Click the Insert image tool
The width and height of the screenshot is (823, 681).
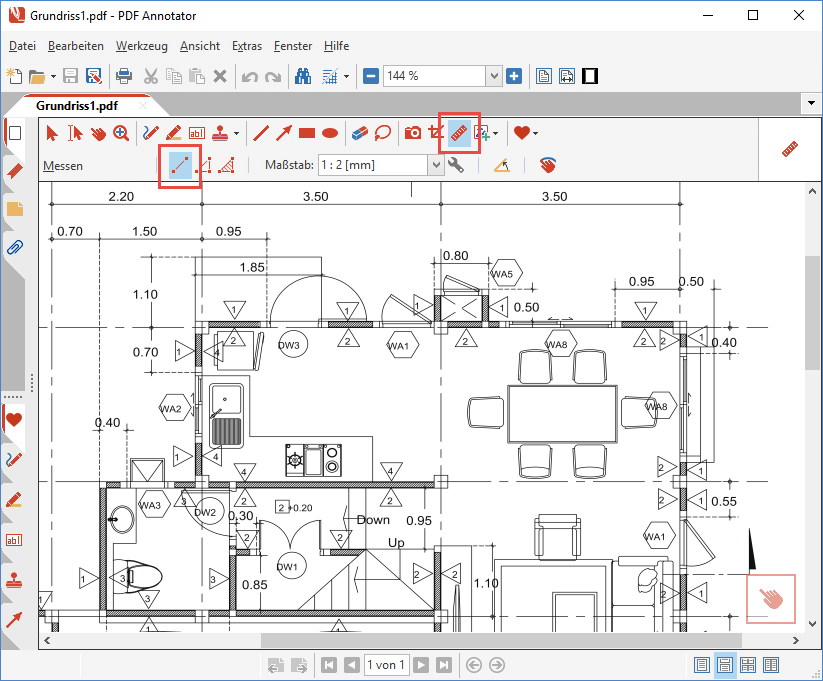(482, 133)
